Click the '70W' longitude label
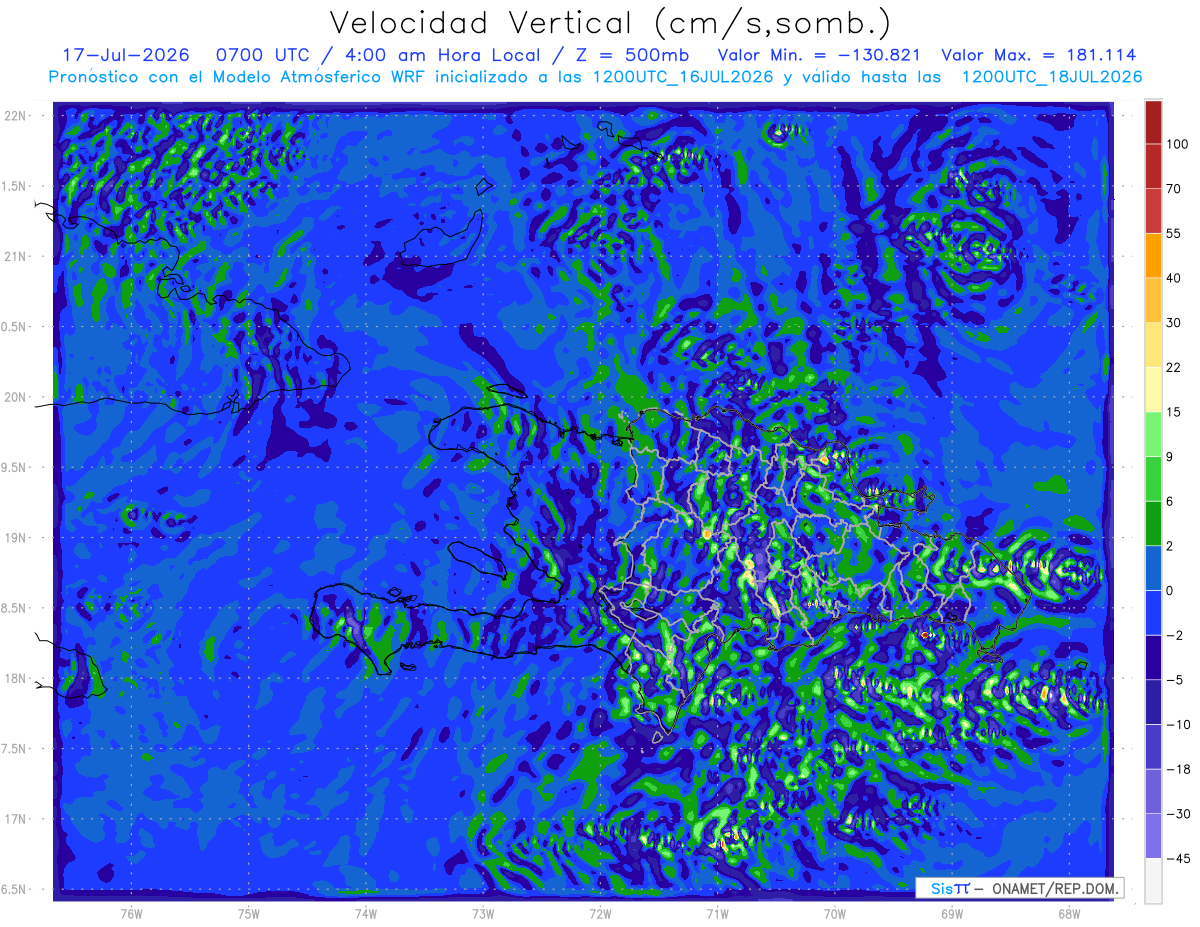 835,913
